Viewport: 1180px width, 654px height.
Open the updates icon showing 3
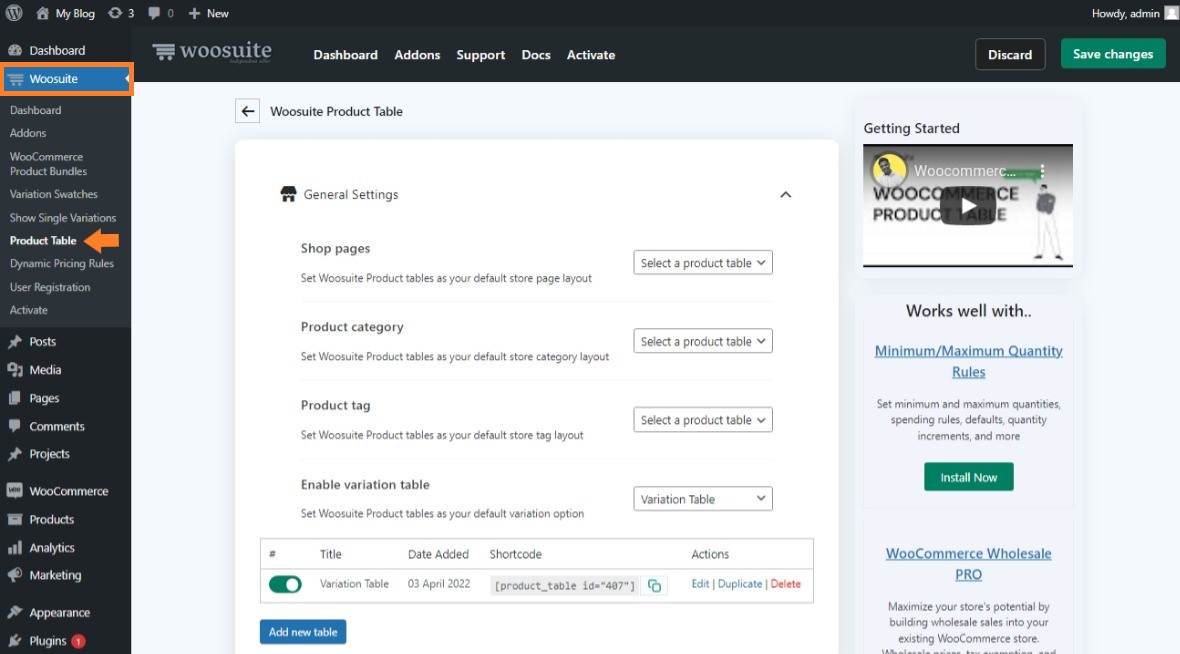114,13
